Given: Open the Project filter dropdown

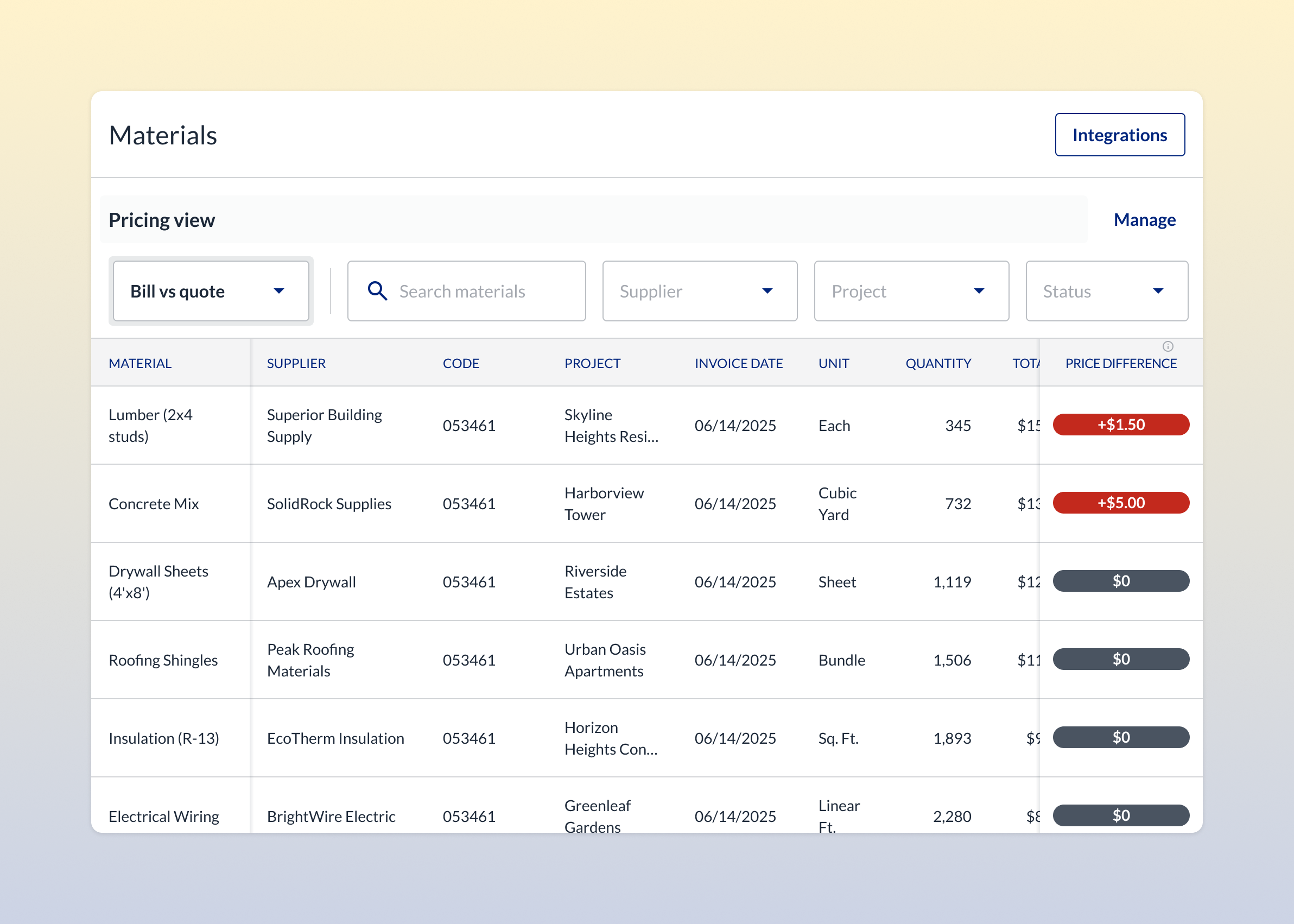Looking at the screenshot, I should [x=910, y=291].
